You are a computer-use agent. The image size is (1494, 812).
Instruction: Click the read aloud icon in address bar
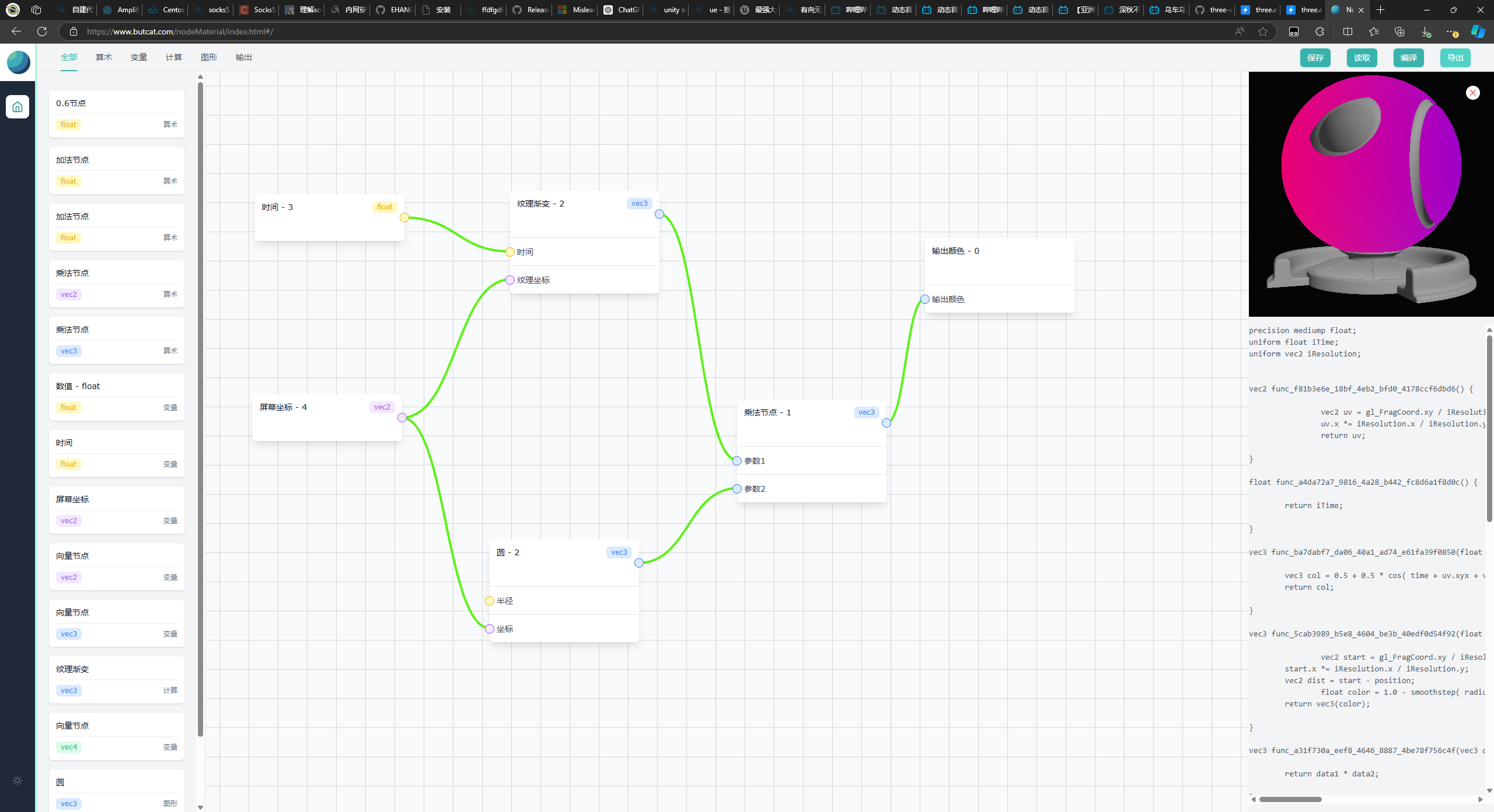[x=1240, y=32]
